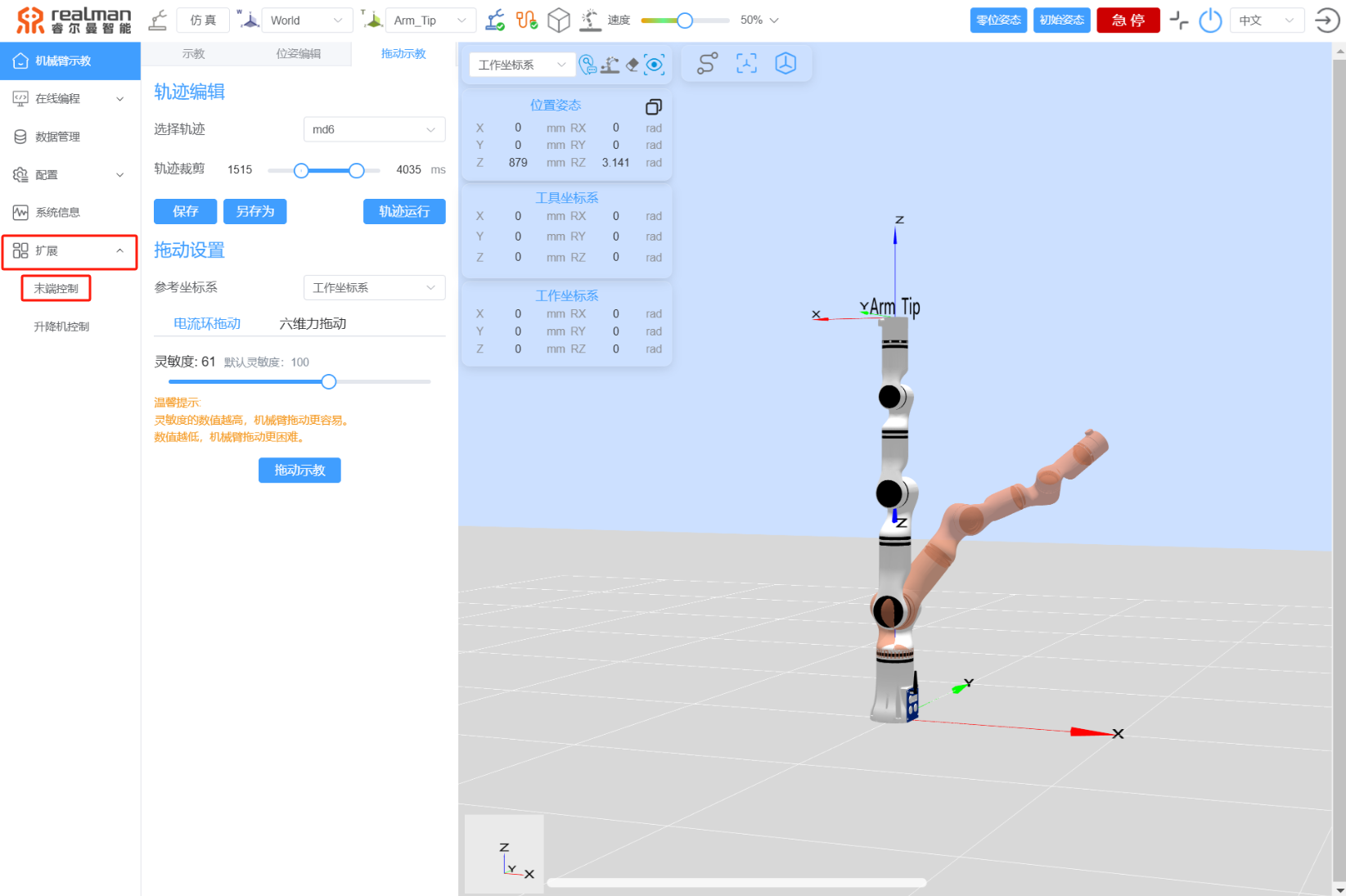
Task: Click the robot arm connection status icon
Action: click(x=495, y=20)
